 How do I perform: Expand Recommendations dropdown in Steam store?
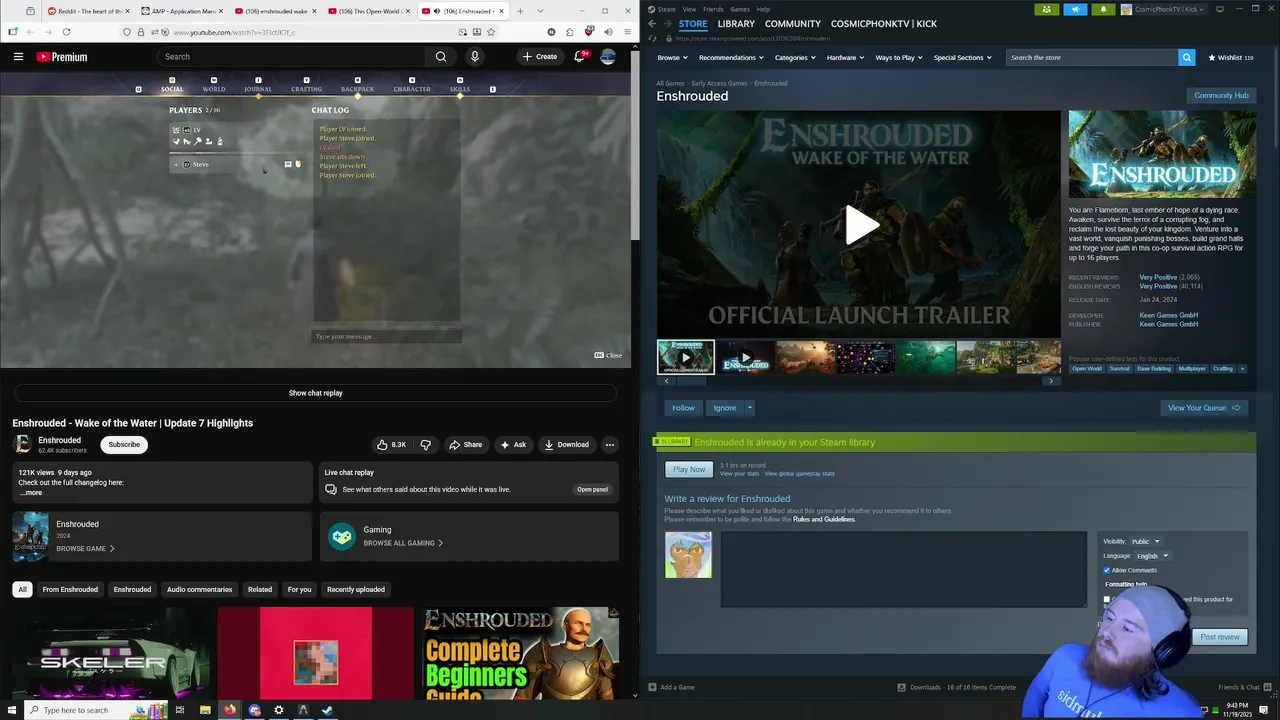click(x=731, y=57)
